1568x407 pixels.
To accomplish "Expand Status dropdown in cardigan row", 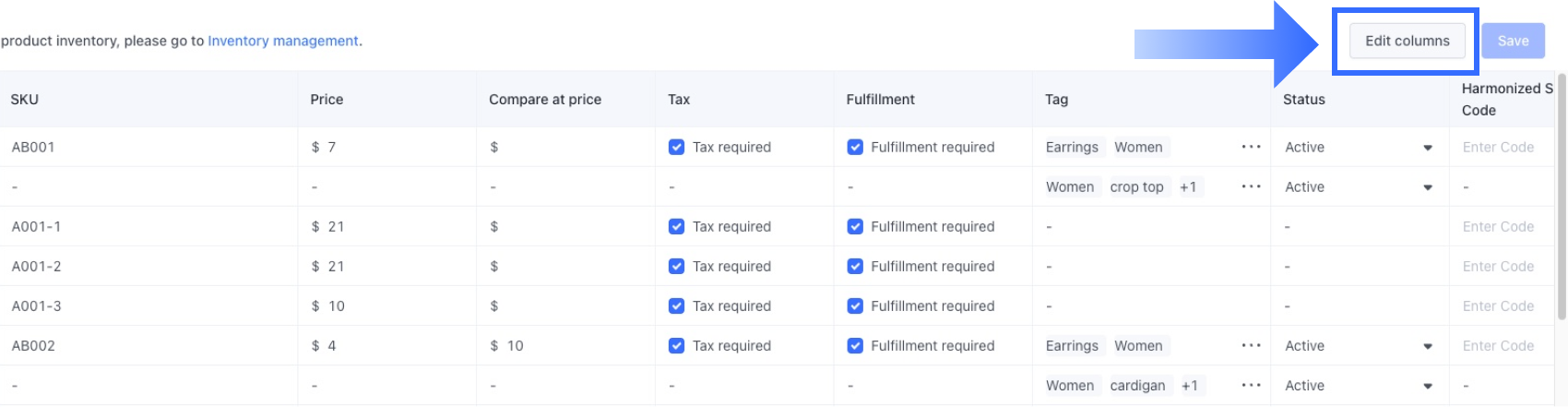I will coord(1427,386).
